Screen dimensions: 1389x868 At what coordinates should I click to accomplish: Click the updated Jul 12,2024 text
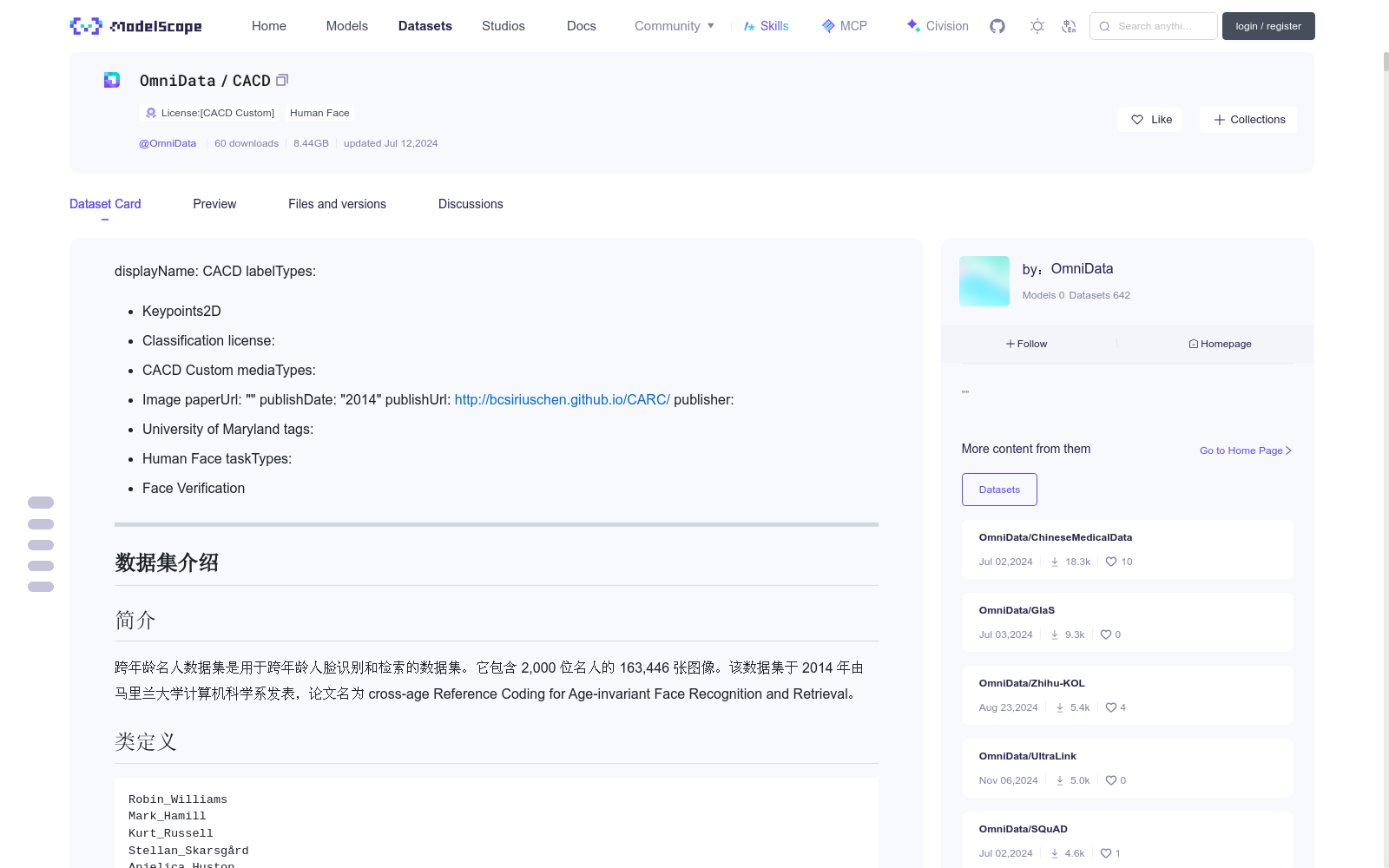(x=391, y=143)
